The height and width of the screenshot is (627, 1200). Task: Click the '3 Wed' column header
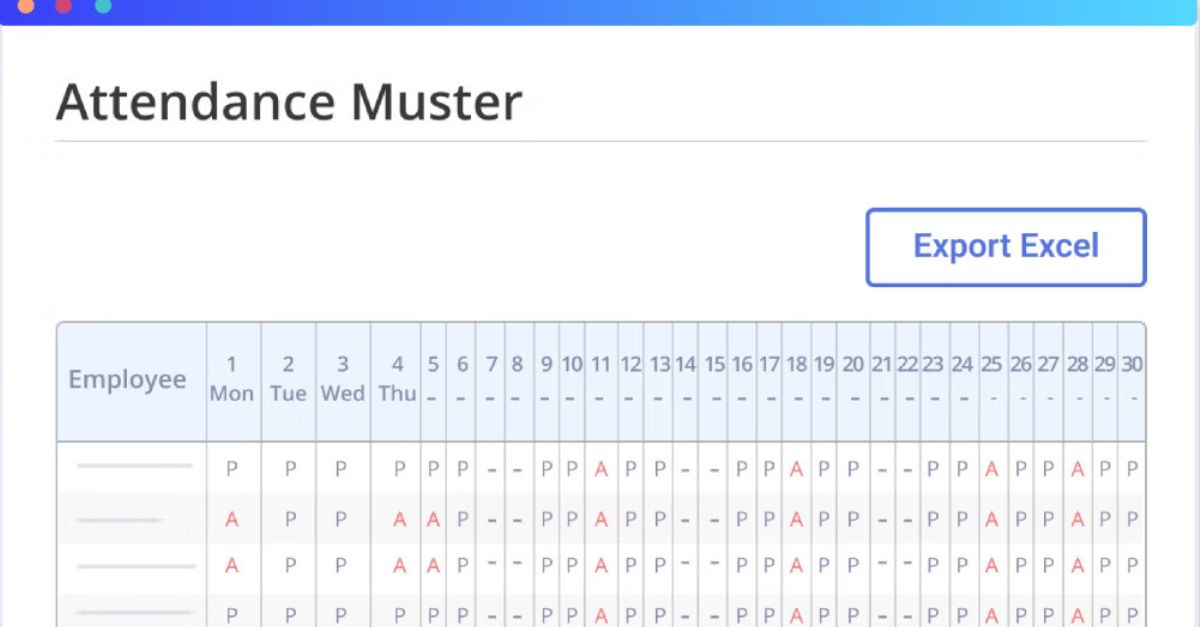click(x=342, y=379)
